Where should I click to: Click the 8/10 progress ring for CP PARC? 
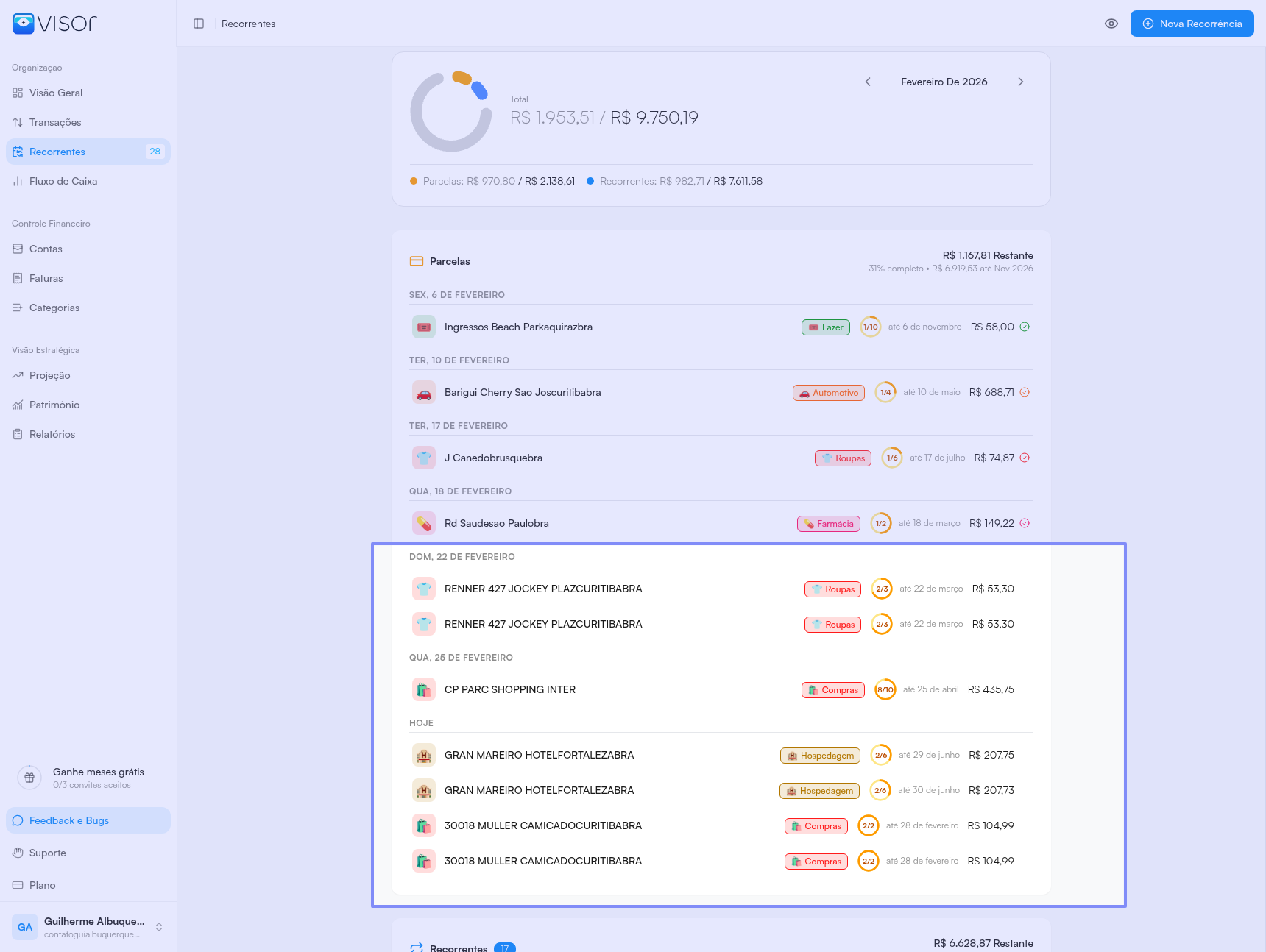tap(885, 689)
